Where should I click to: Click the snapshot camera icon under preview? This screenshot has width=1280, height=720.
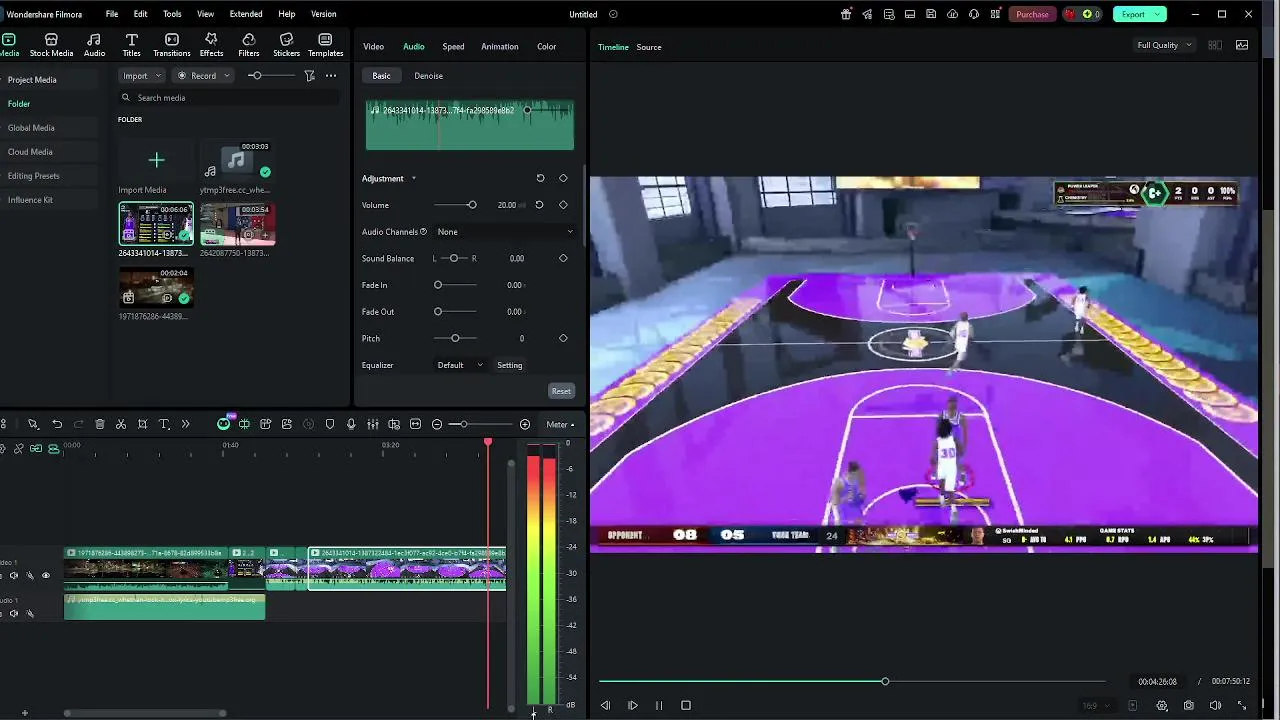(x=1189, y=705)
